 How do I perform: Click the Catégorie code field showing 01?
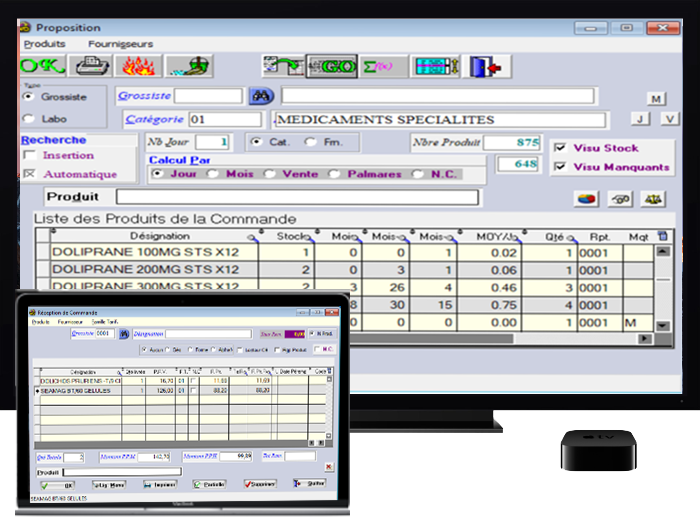(225, 119)
